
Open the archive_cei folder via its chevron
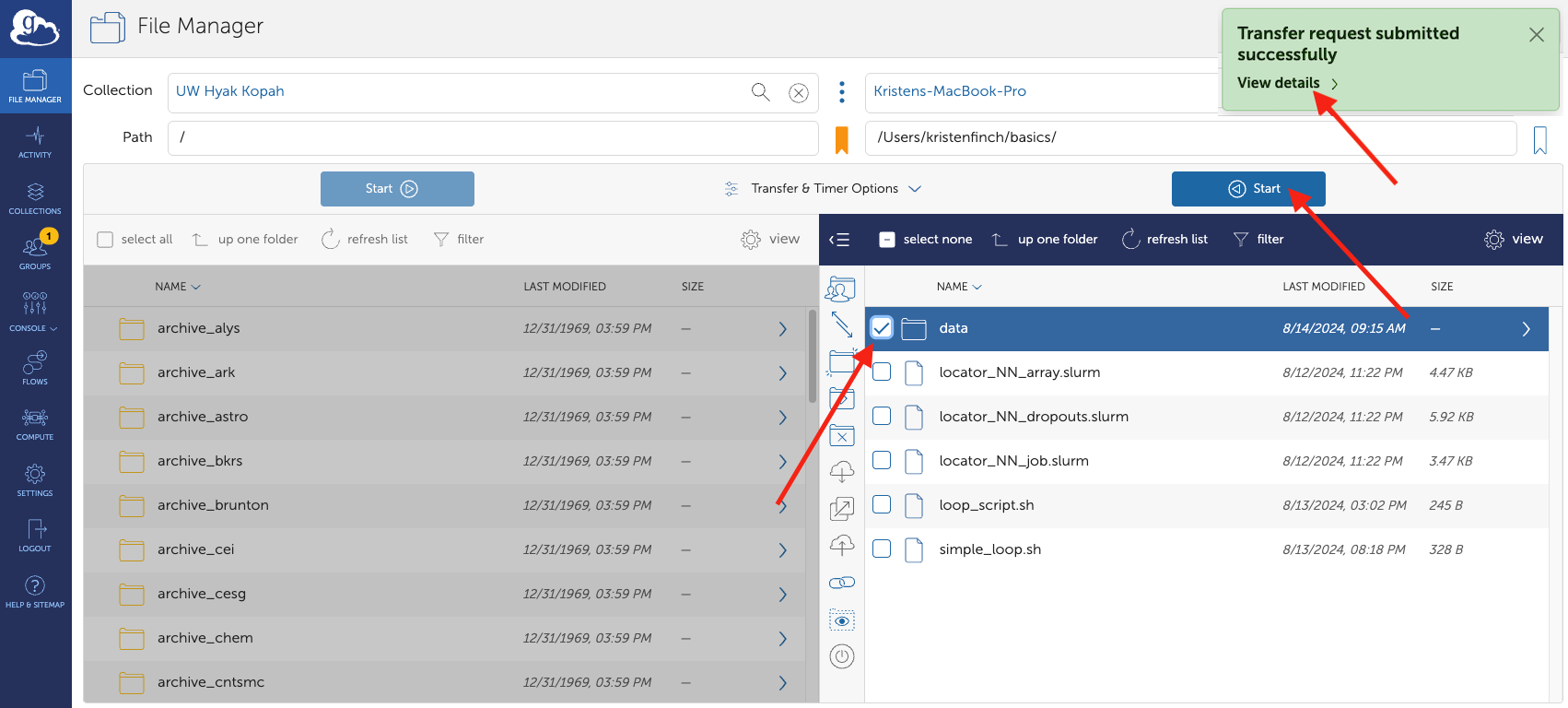pyautogui.click(x=783, y=550)
